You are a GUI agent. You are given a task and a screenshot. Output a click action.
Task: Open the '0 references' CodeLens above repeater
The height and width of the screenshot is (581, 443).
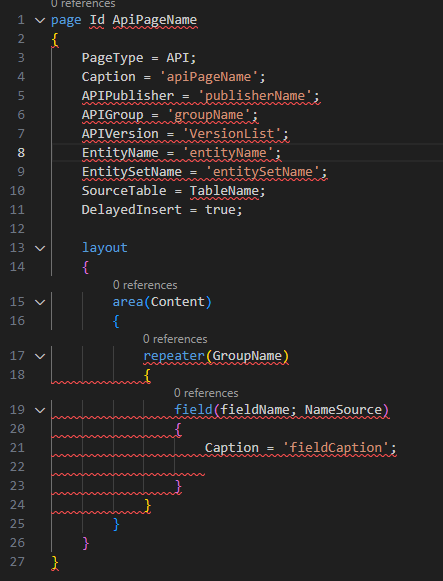(175, 339)
